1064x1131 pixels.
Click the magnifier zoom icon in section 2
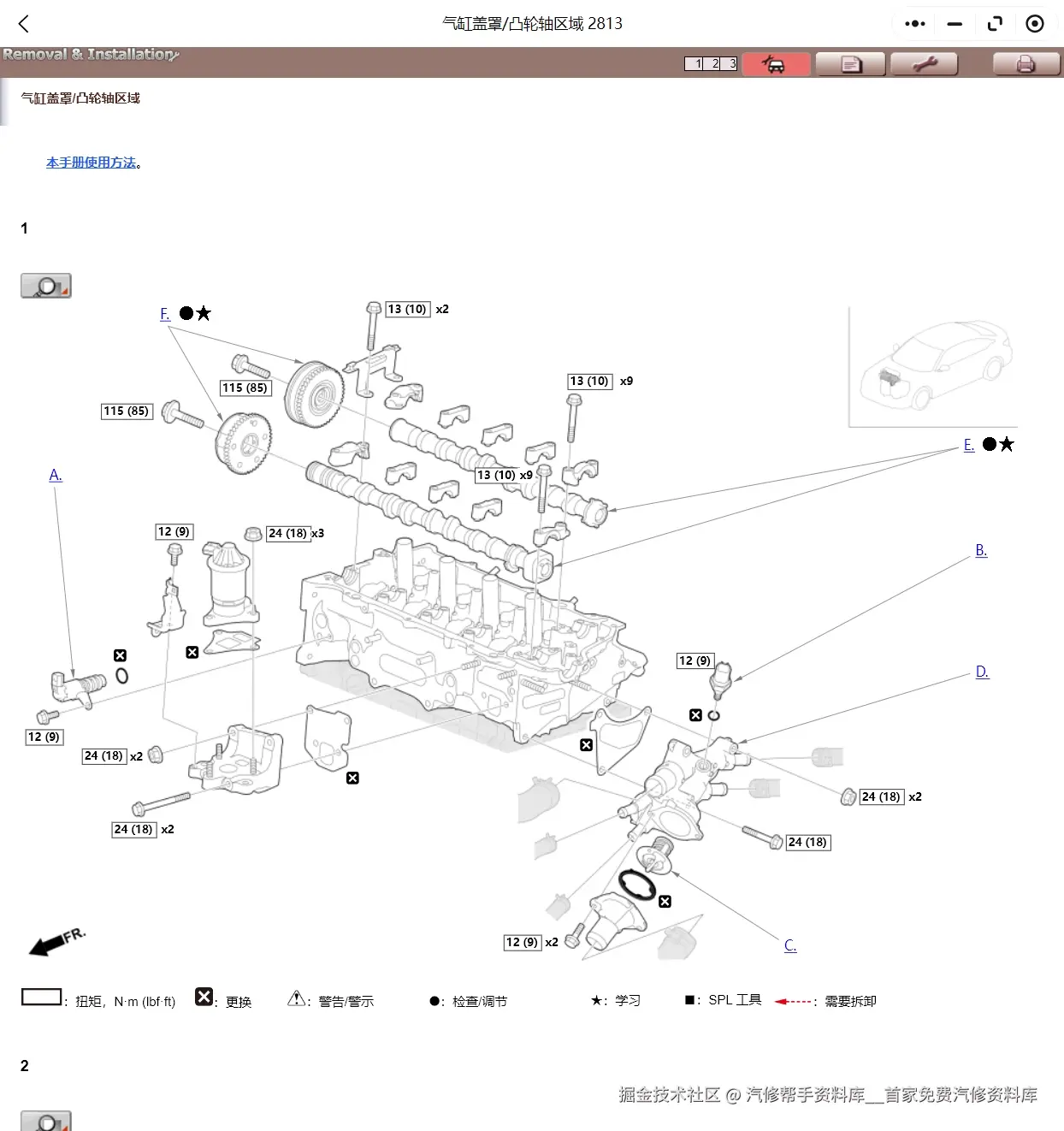[x=45, y=1123]
